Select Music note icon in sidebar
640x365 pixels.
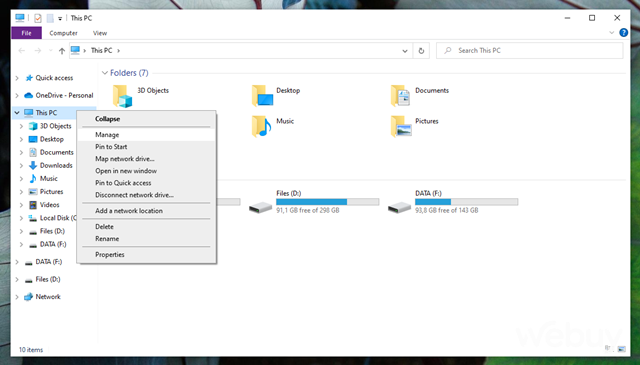33,178
